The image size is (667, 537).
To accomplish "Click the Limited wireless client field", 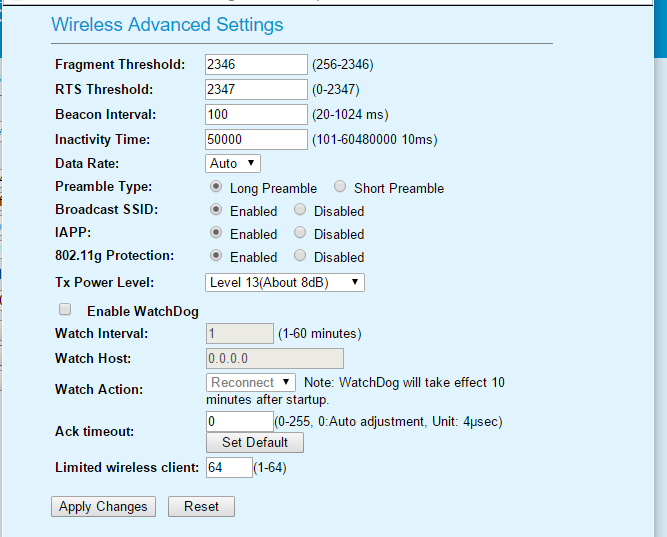I will point(229,468).
